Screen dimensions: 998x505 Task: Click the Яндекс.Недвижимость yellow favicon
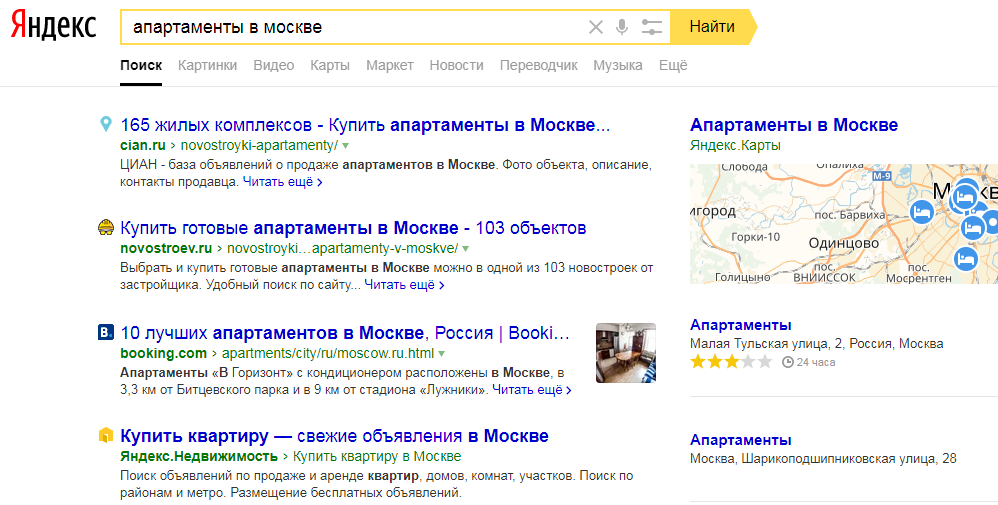coord(106,436)
